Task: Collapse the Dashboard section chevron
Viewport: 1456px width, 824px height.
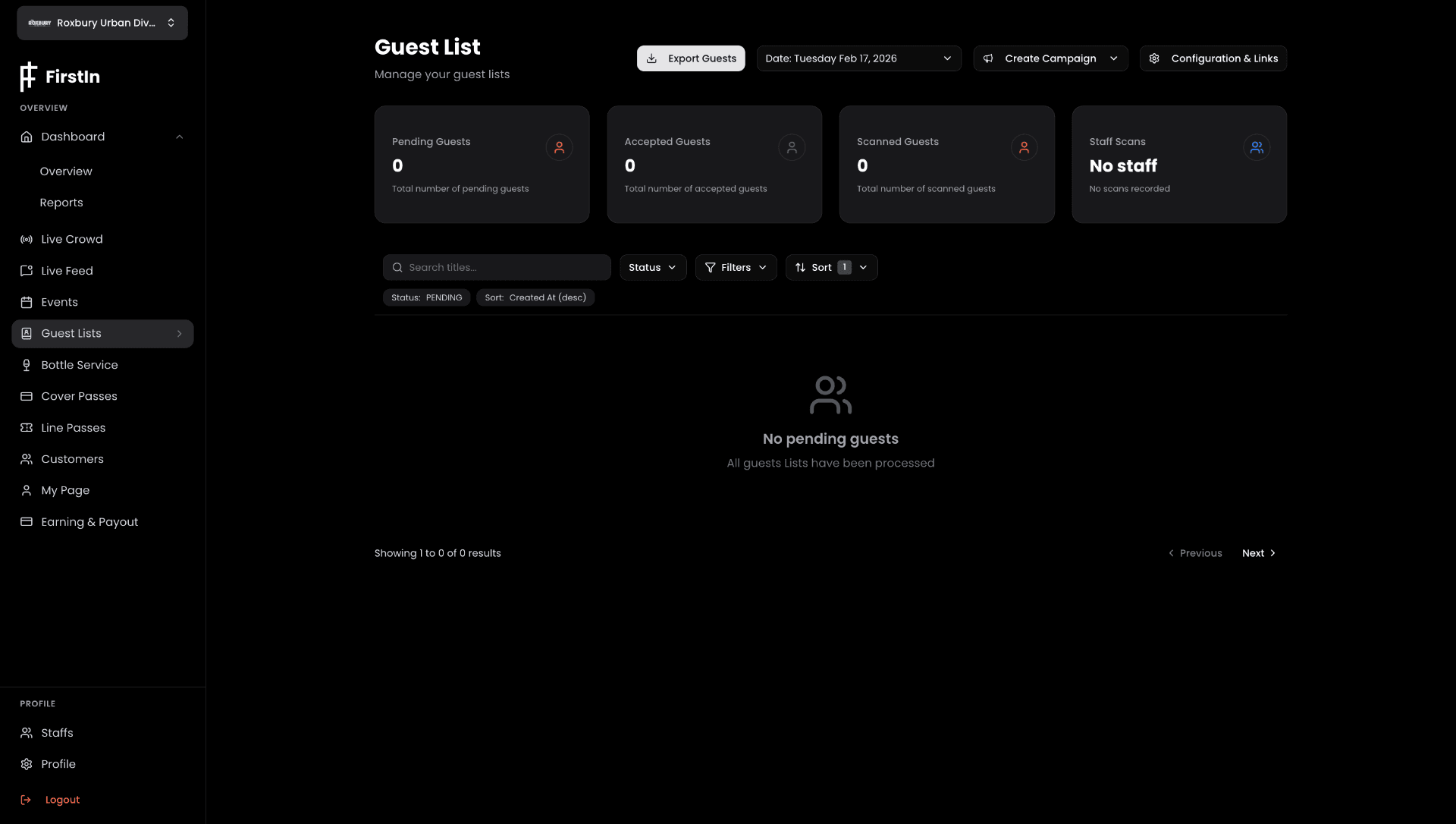Action: coord(180,137)
